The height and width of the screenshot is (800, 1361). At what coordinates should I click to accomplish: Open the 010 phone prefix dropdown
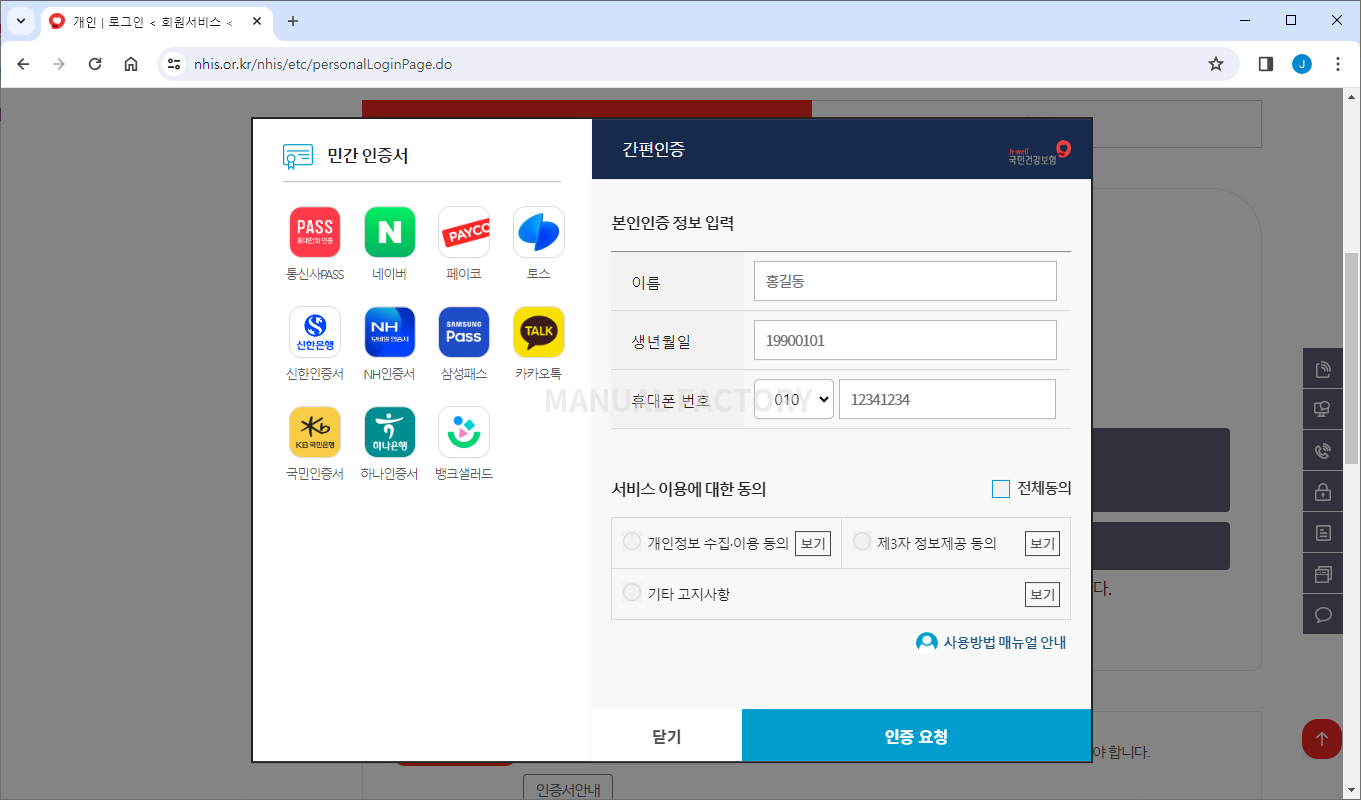(794, 399)
